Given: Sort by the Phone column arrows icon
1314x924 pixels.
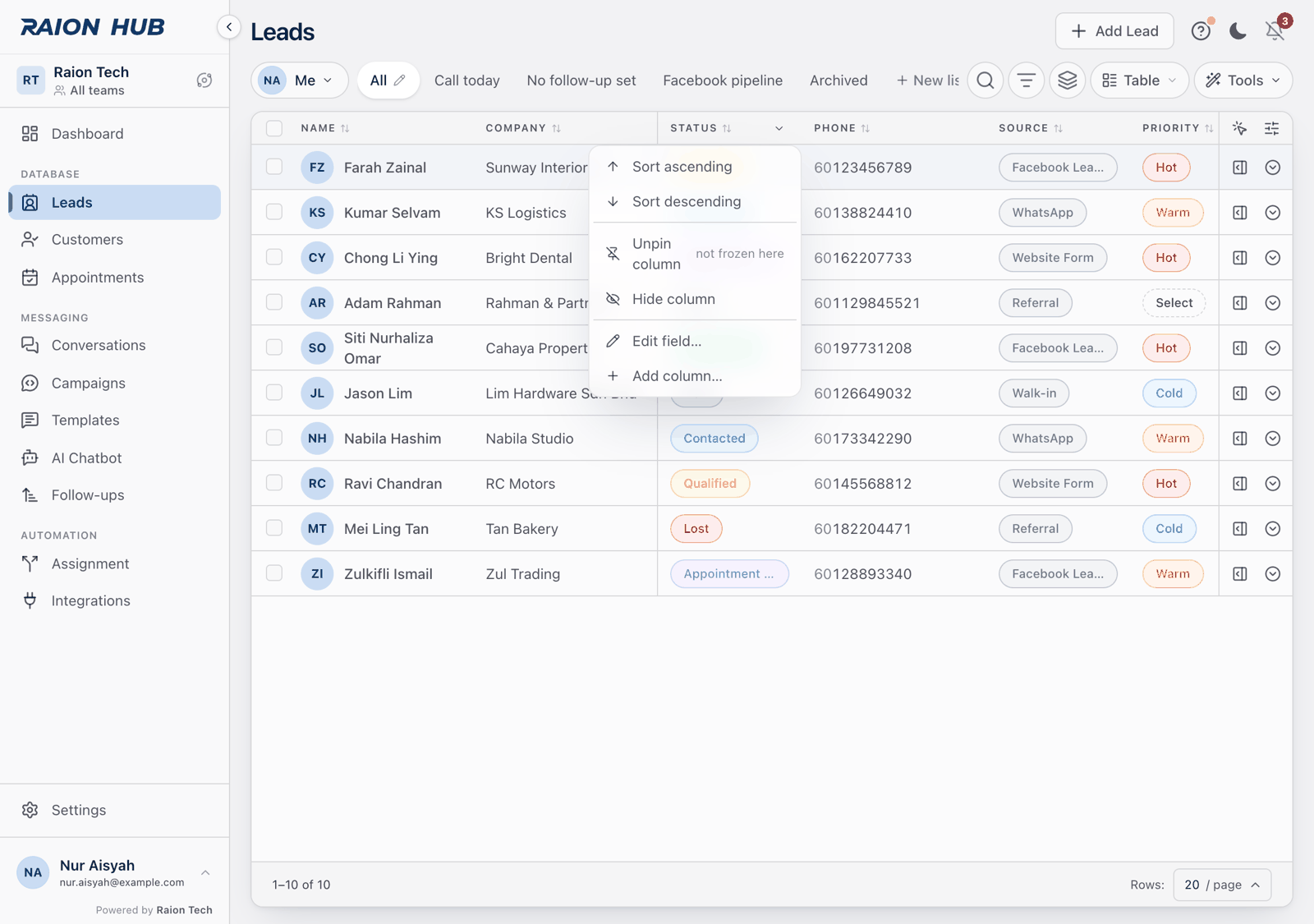Looking at the screenshot, I should 866,128.
